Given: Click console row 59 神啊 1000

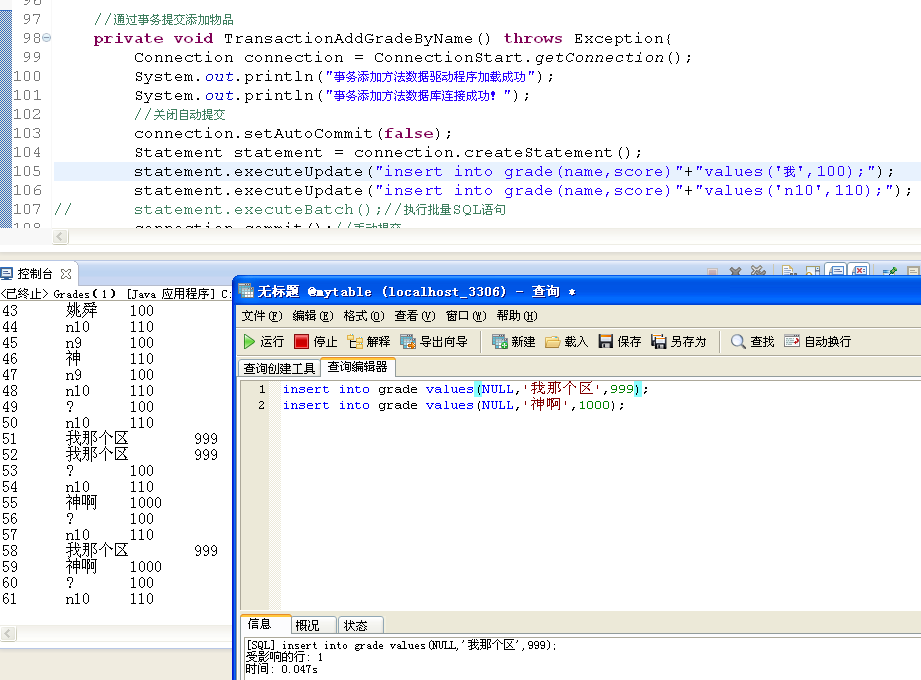Looking at the screenshot, I should click(x=82, y=567).
